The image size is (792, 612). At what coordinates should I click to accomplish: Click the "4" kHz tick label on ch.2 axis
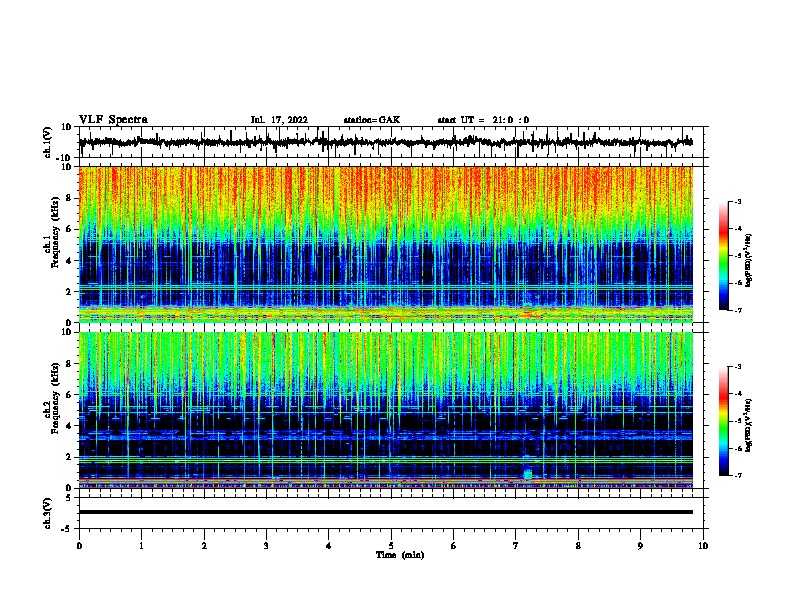[69, 426]
